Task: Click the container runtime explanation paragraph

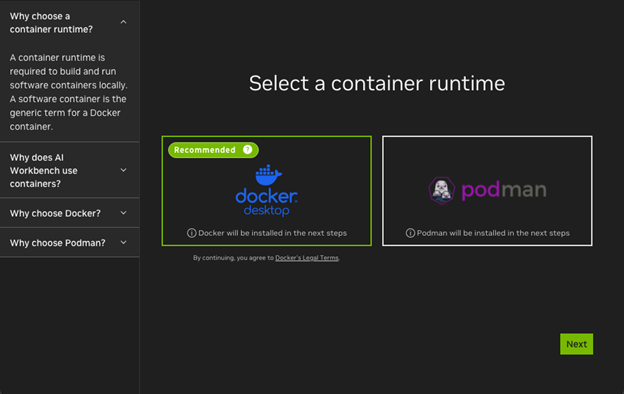Action: point(68,92)
